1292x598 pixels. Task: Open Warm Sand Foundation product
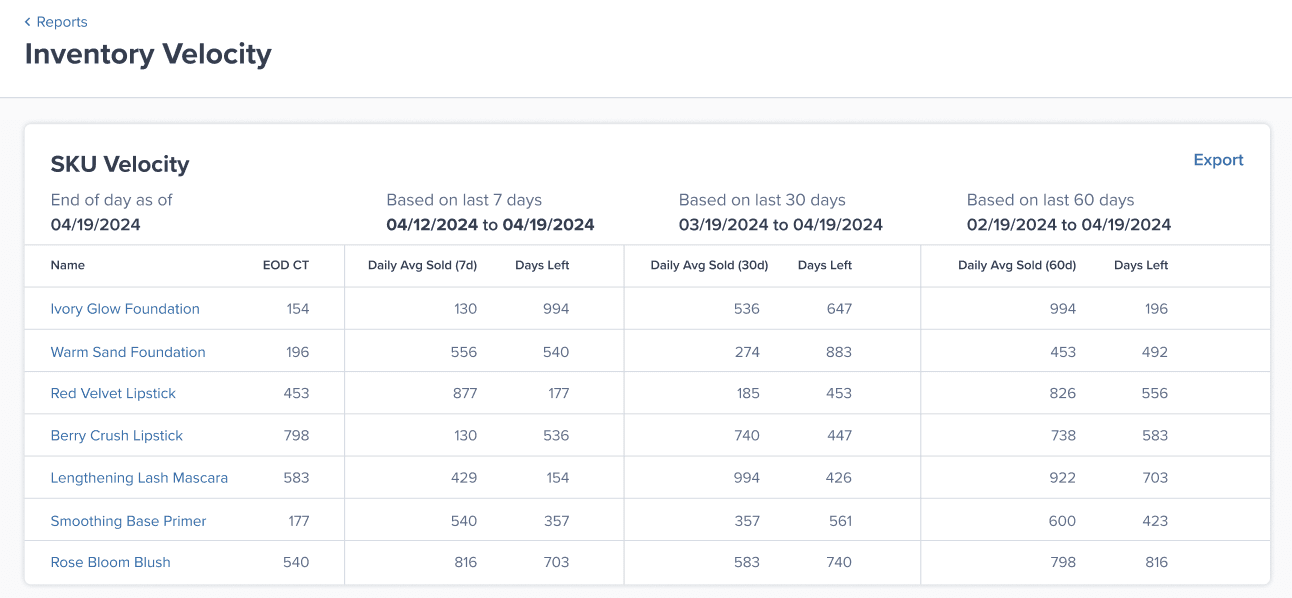click(128, 352)
